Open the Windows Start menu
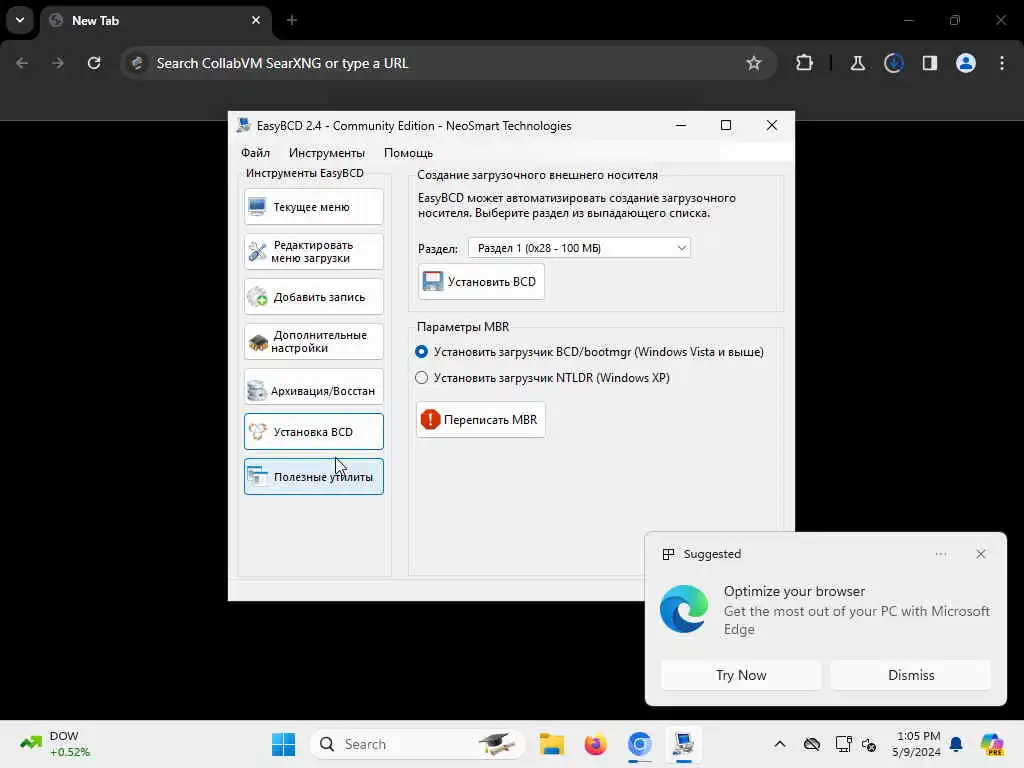This screenshot has height=768, width=1024. (283, 744)
